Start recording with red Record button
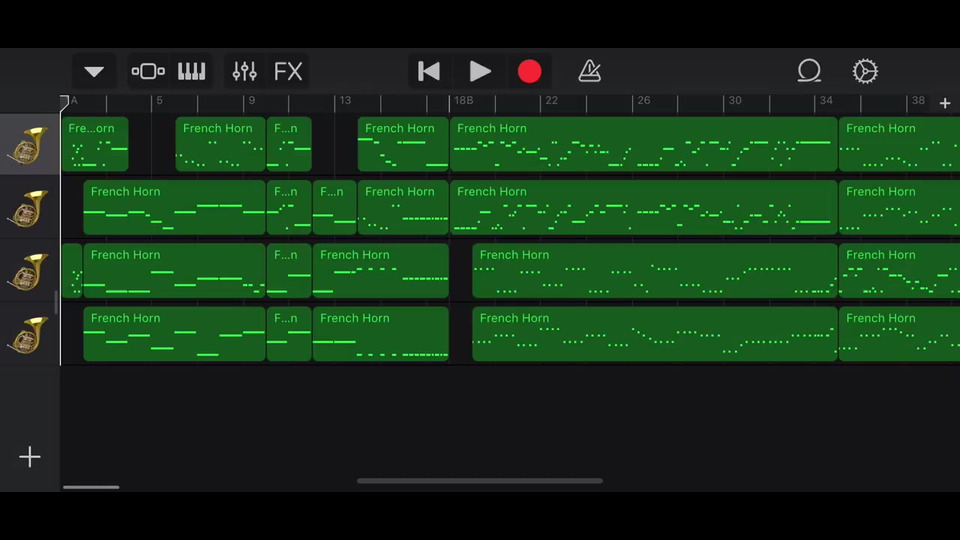This screenshot has height=540, width=960. pyautogui.click(x=530, y=72)
